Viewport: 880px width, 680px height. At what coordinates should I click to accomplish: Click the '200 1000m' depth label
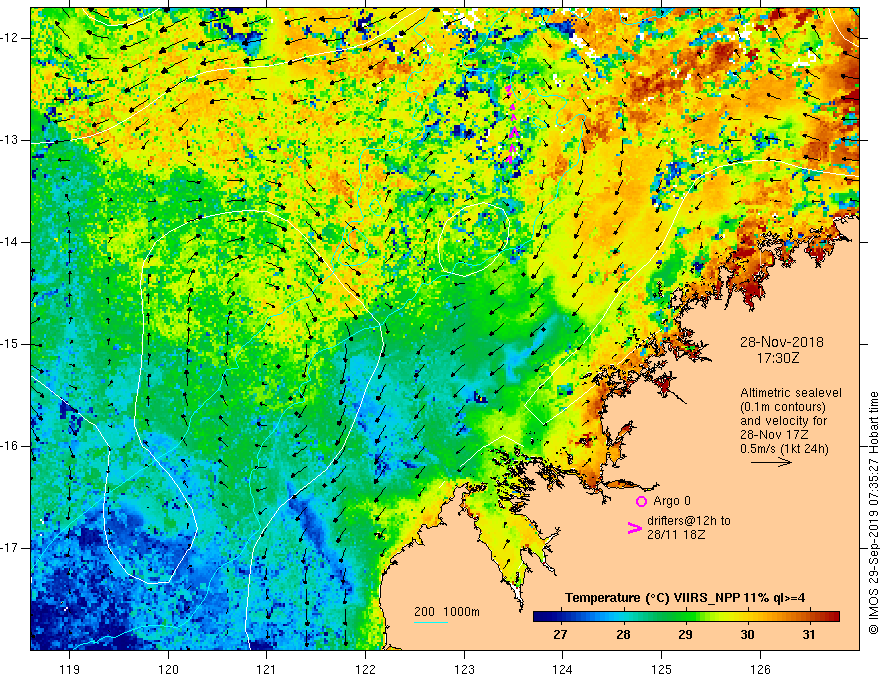tap(447, 612)
